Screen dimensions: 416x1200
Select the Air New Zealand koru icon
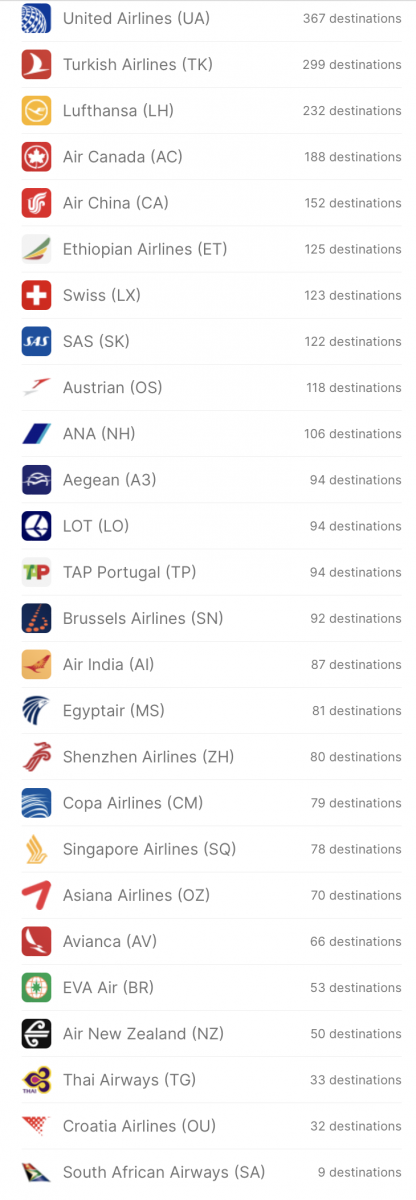[x=37, y=1033]
